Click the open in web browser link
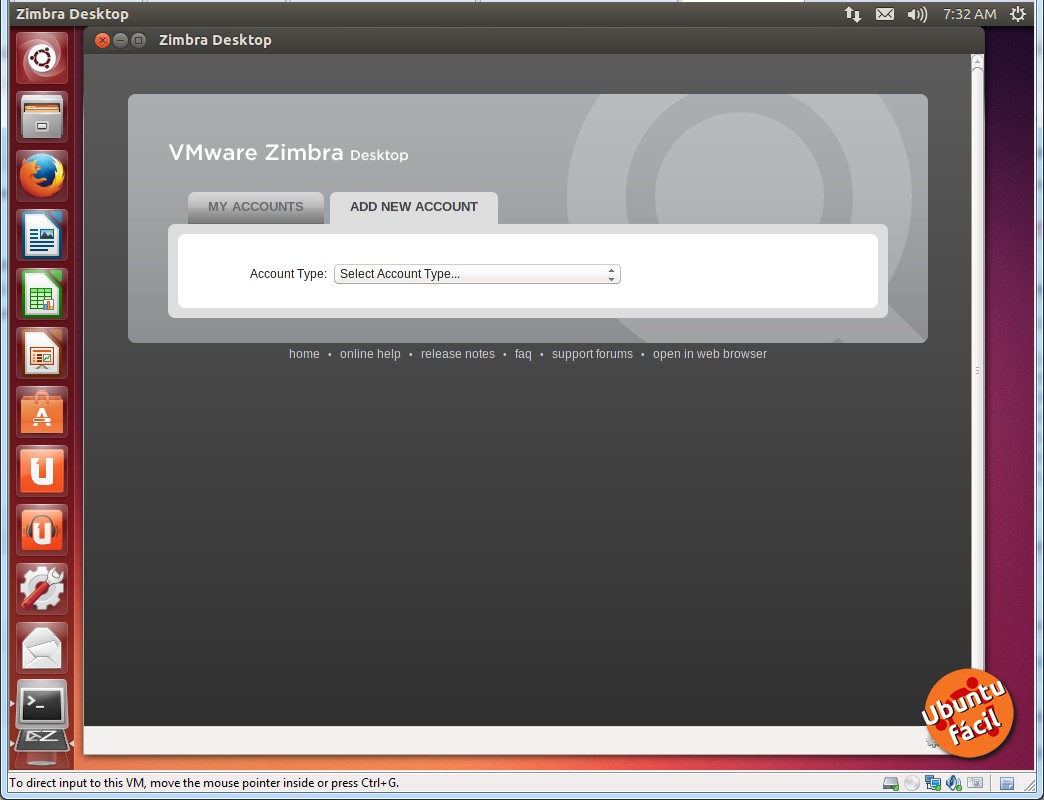The image size is (1044, 800). pyautogui.click(x=710, y=354)
